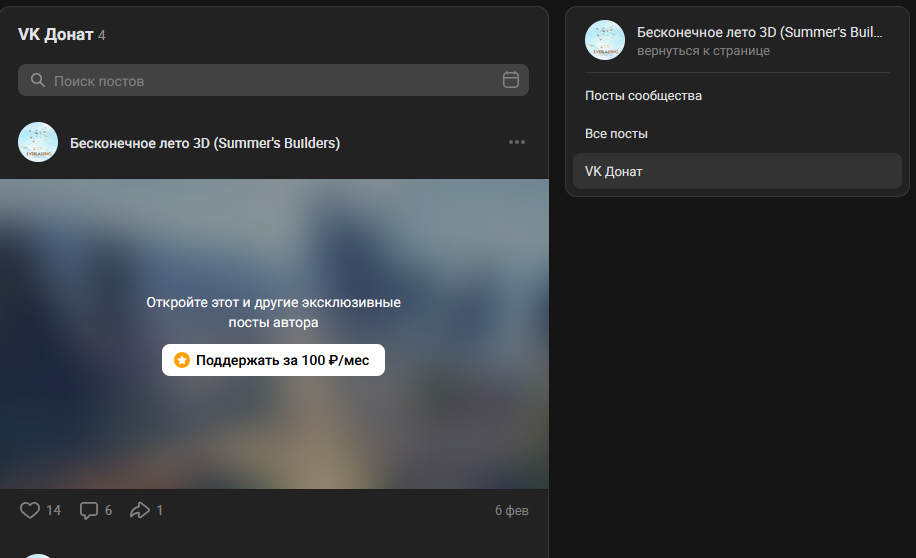This screenshot has width=916, height=558.
Task: Click the comment count "6"
Action: point(108,511)
